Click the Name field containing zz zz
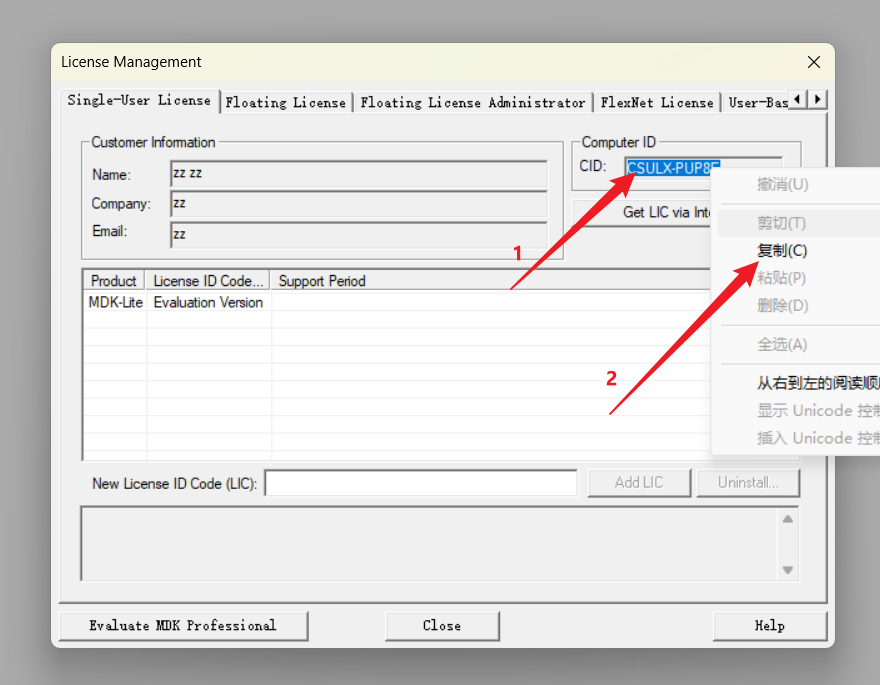 point(359,174)
